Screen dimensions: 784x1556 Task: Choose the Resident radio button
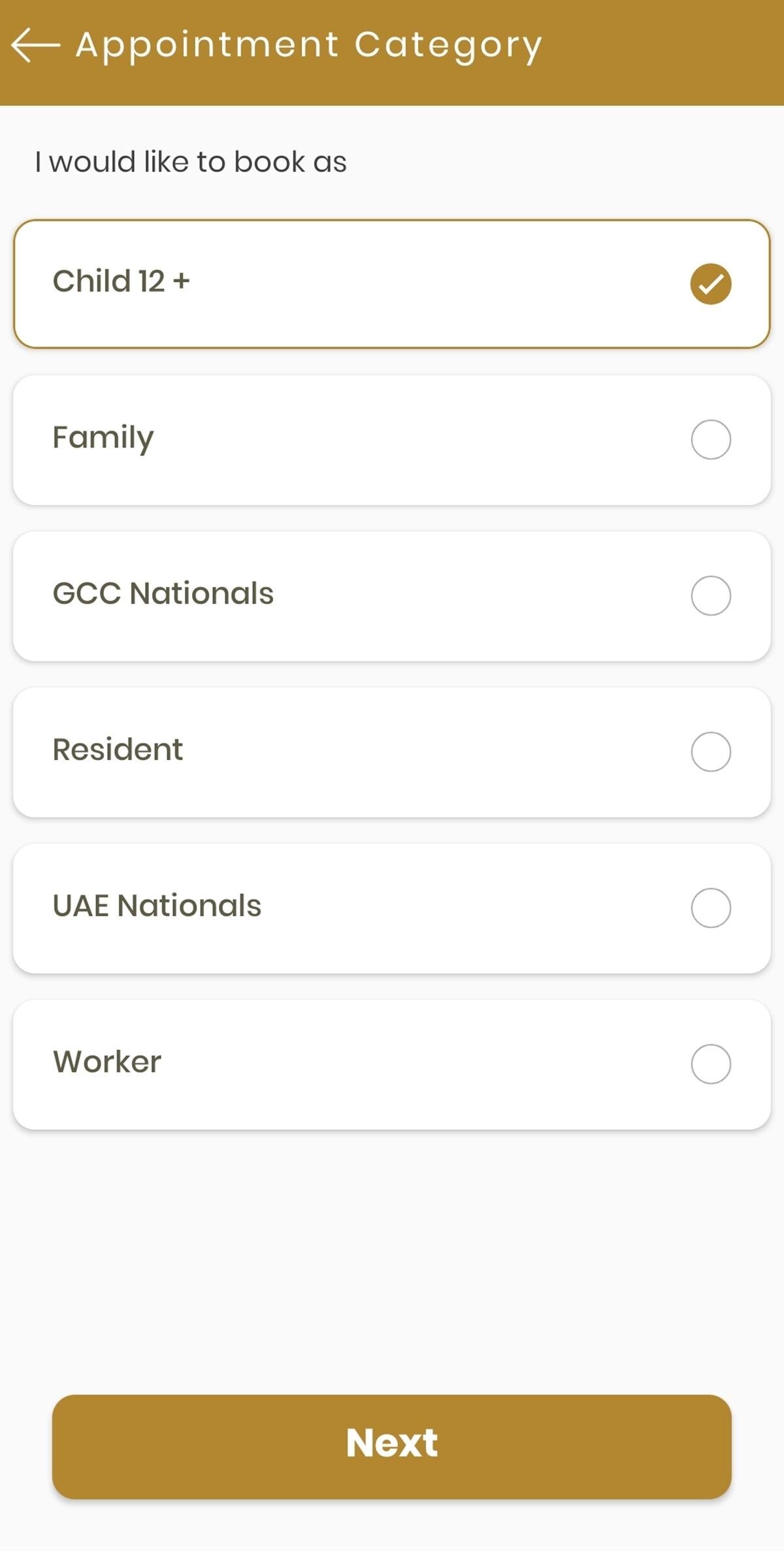pos(711,752)
